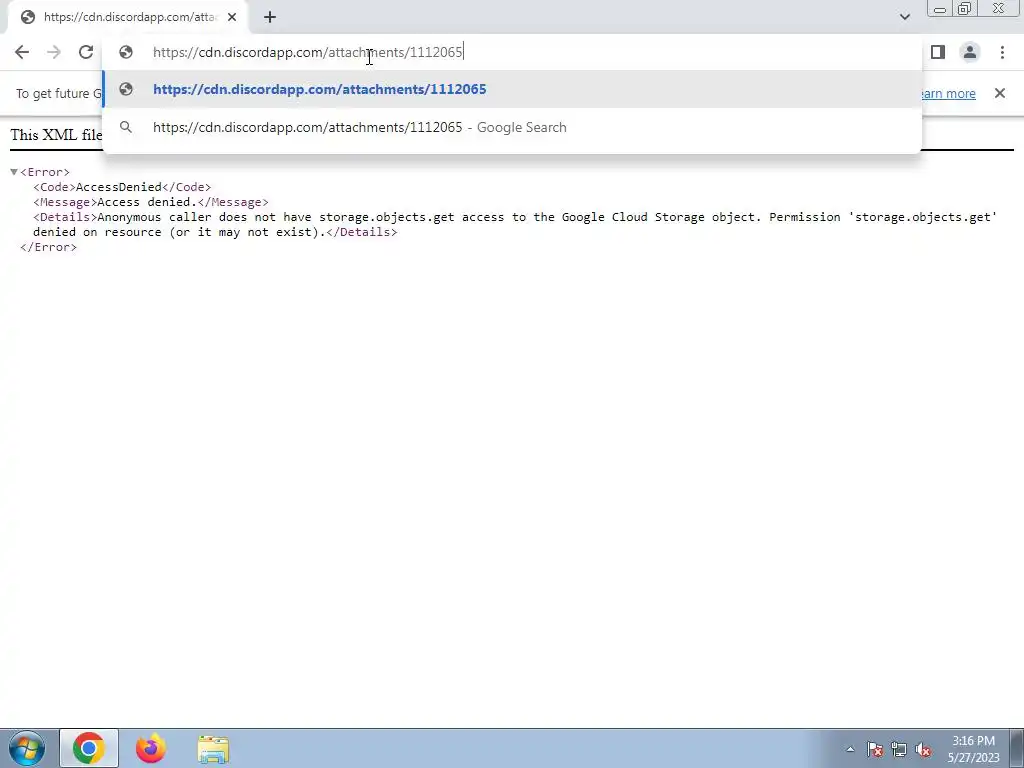This screenshot has width=1024, height=768.
Task: Click the globe icon beside the URL suggestion
Action: (x=126, y=89)
